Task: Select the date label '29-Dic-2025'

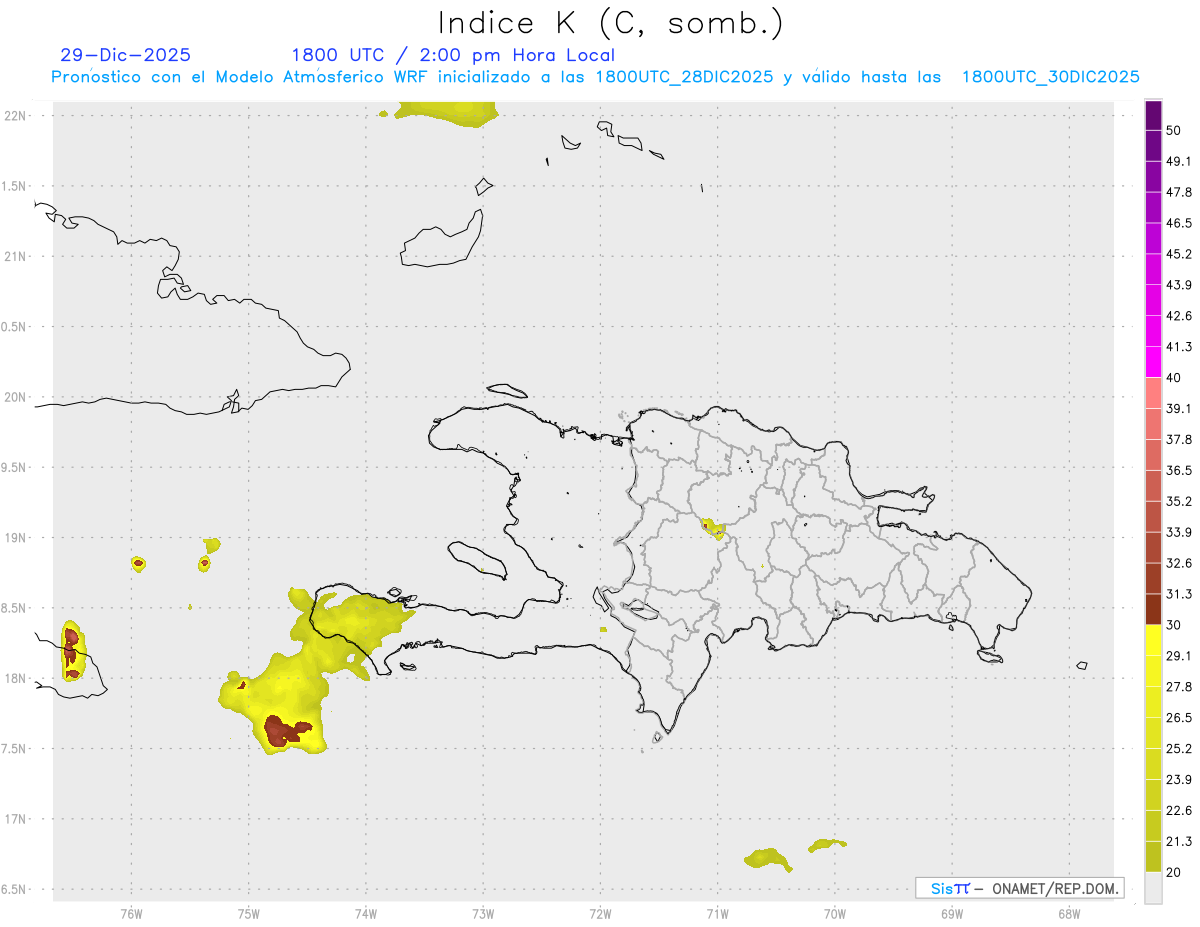Action: pos(125,55)
